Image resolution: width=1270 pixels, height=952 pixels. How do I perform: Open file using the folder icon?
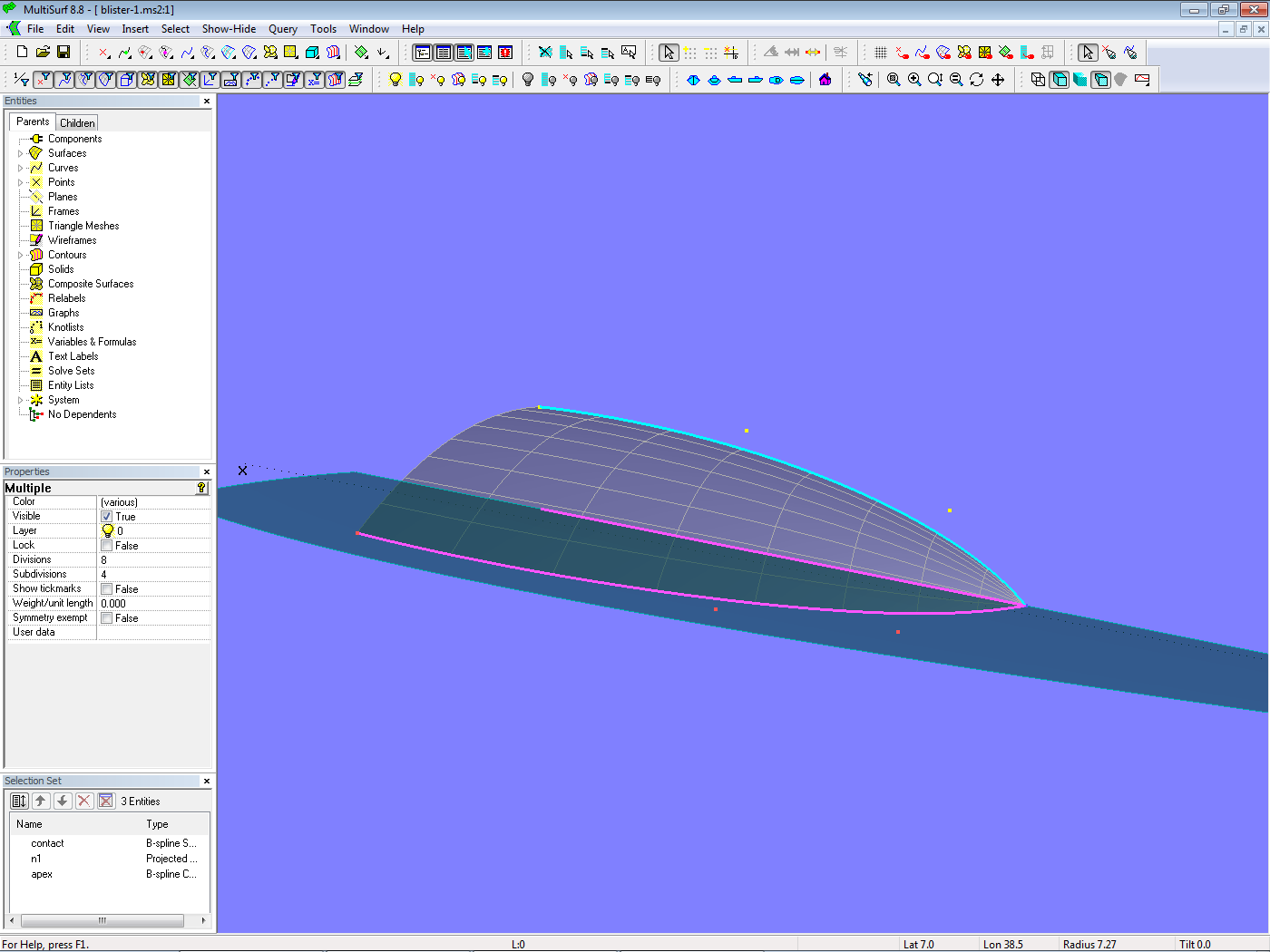[x=43, y=53]
